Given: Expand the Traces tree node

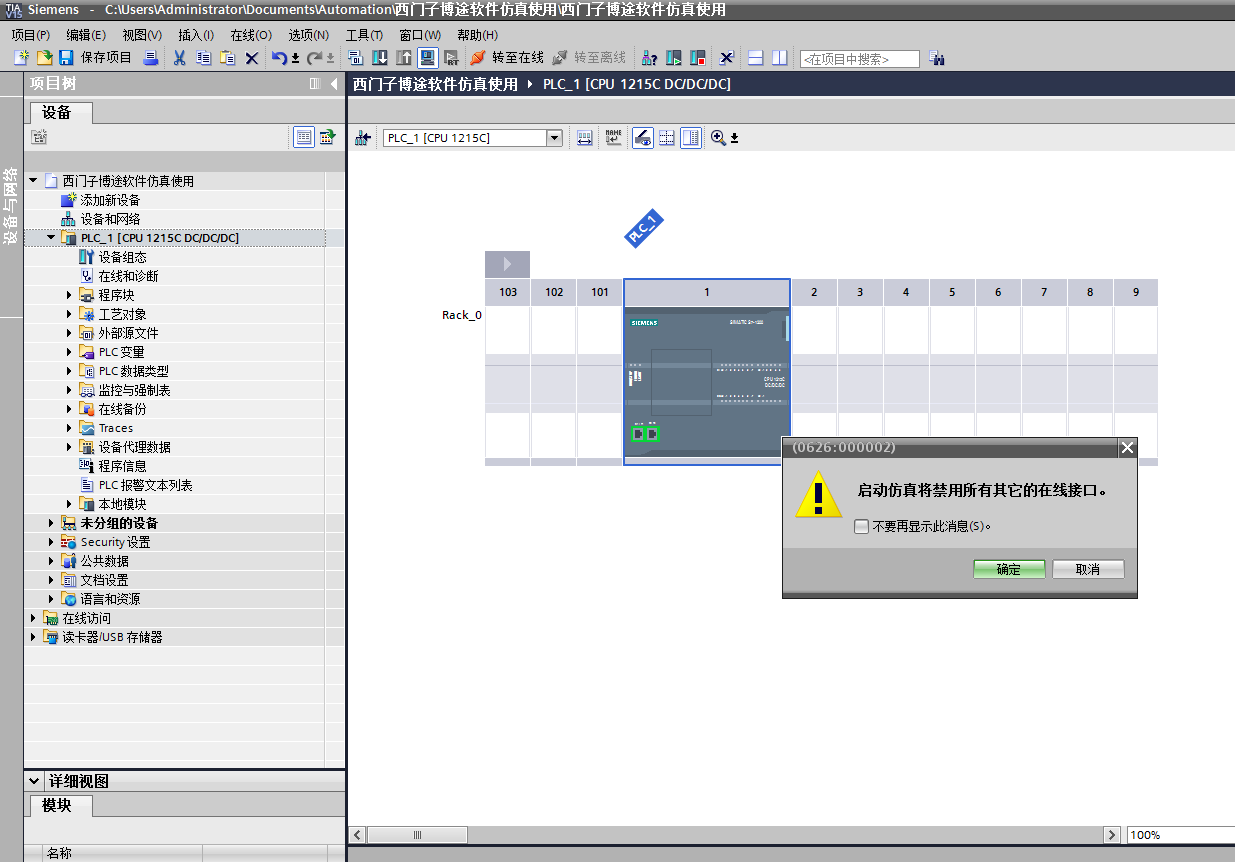Looking at the screenshot, I should click(x=69, y=428).
